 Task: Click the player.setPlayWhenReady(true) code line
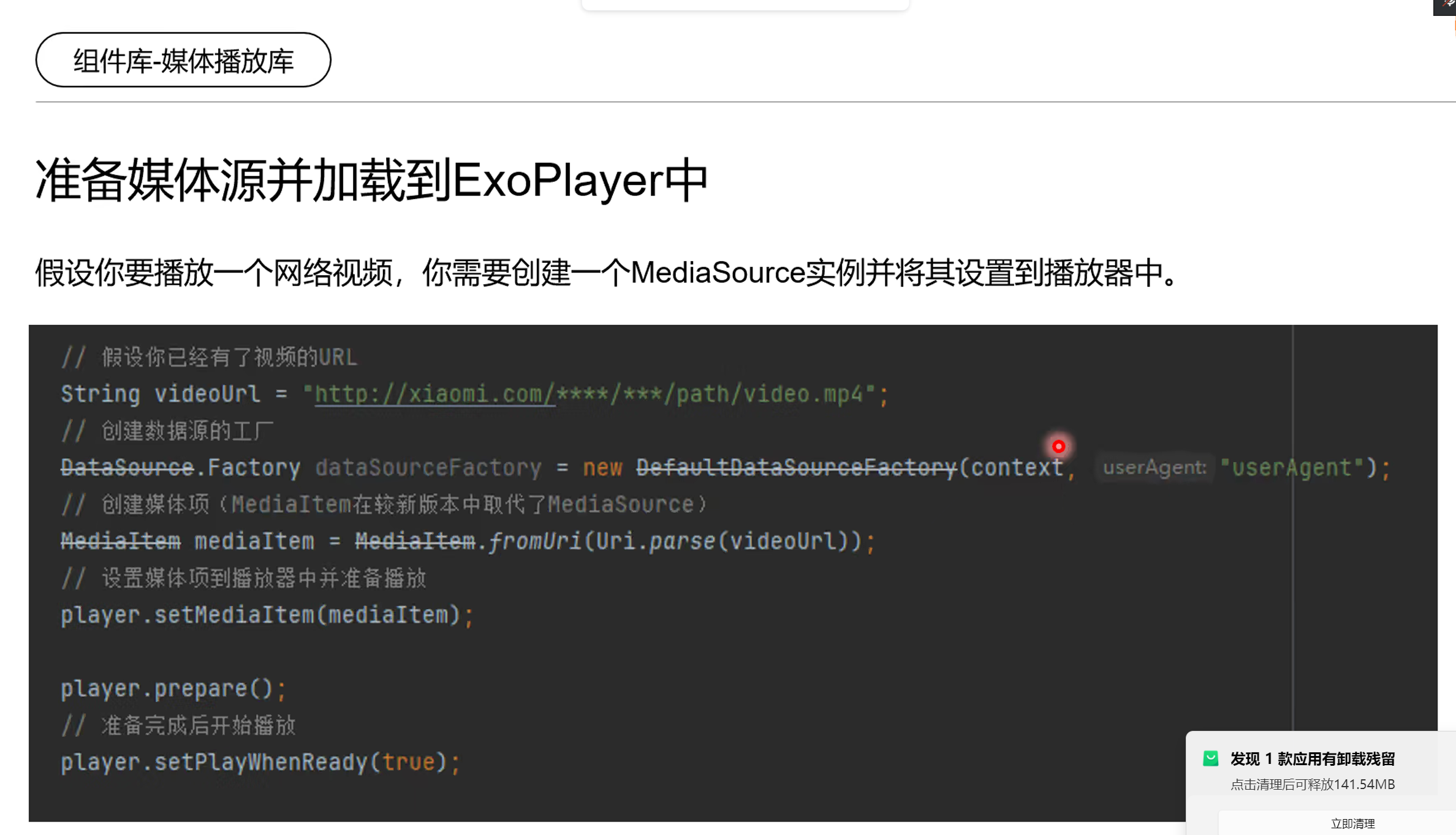[x=260, y=761]
